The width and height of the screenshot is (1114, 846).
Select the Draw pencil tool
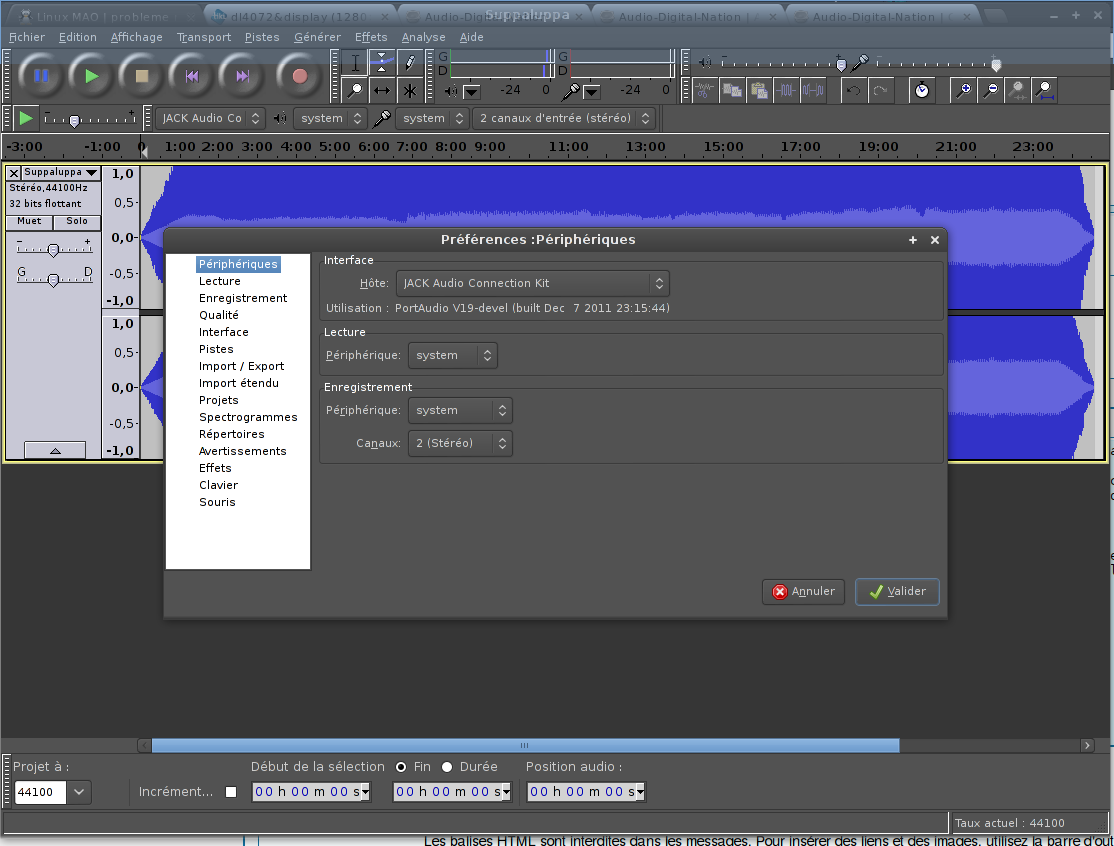(x=410, y=63)
